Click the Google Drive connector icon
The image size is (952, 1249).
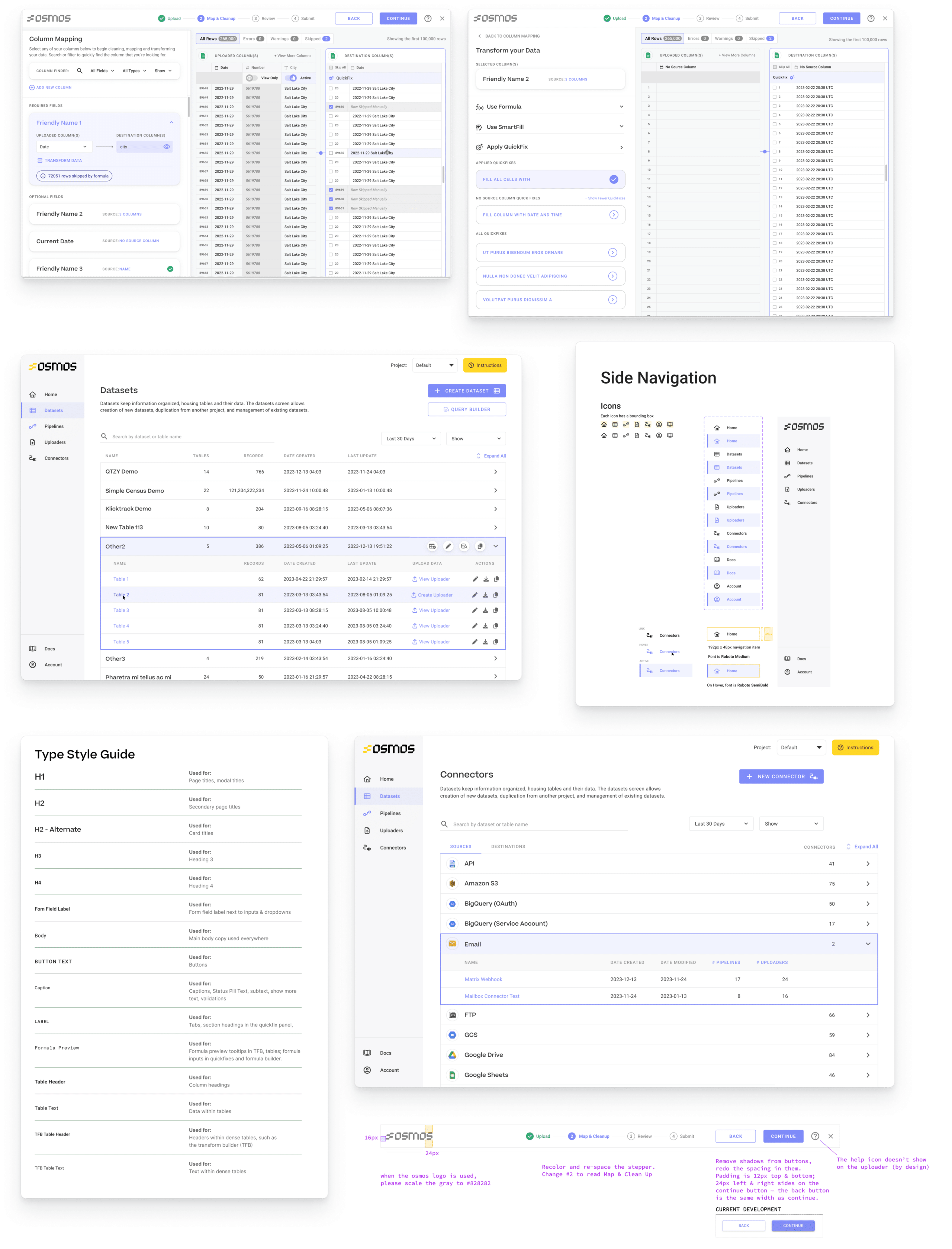[x=452, y=1055]
